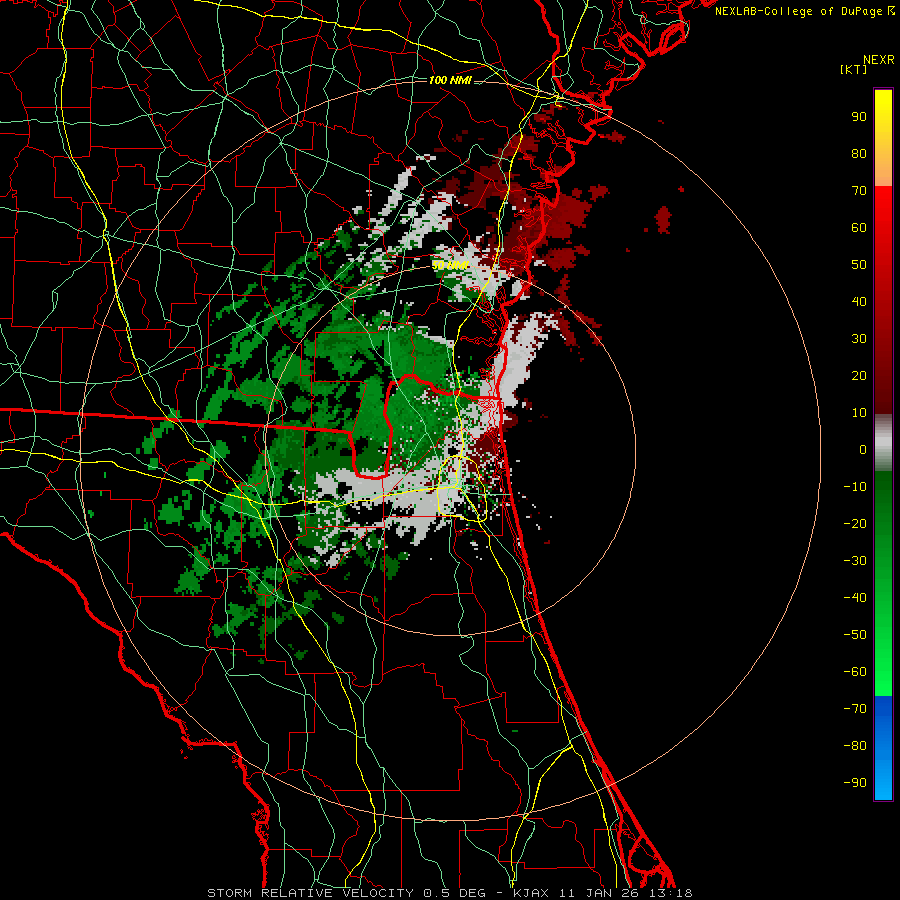Click the -30 value on velocity scale
Viewport: 900px width, 900px height.
coord(855,561)
